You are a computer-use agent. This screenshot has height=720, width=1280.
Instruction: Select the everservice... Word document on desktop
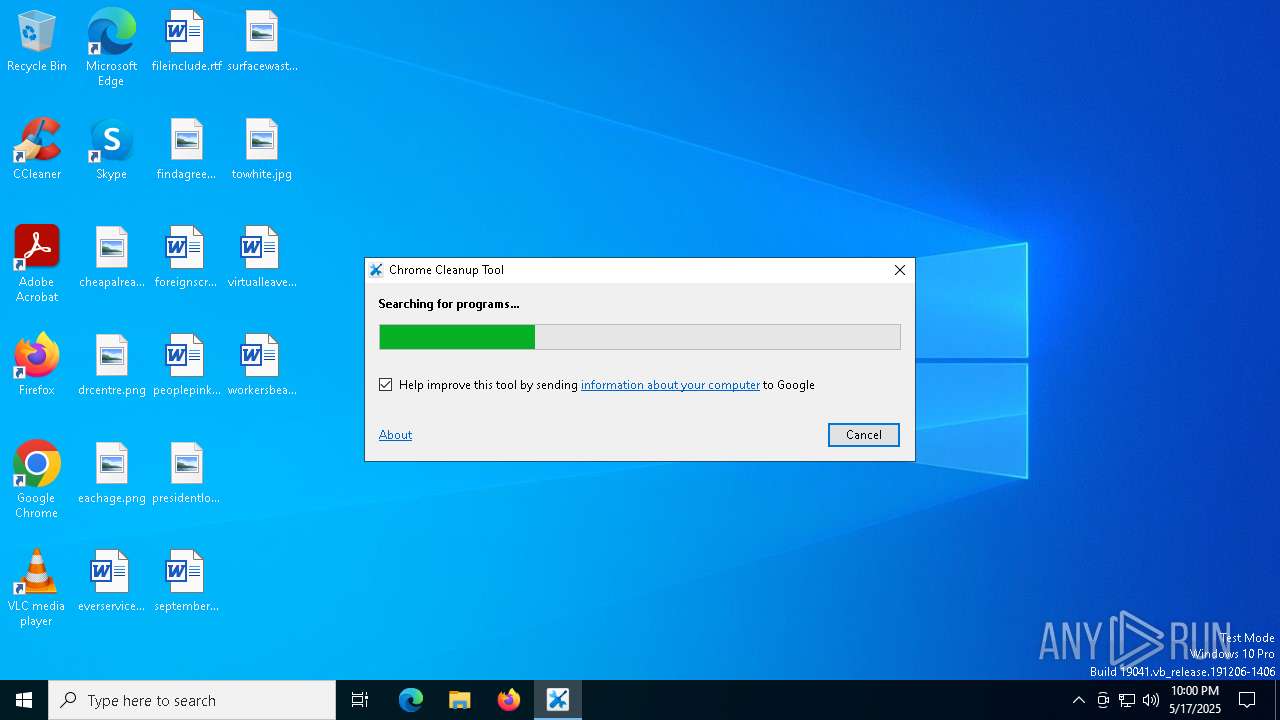(111, 581)
